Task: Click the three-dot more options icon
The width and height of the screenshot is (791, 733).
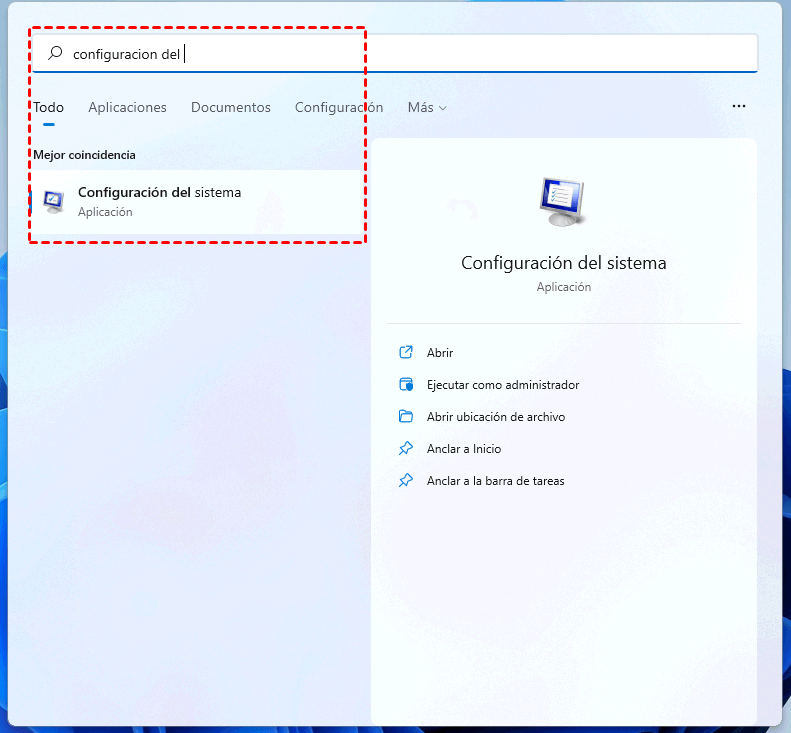Action: pos(739,106)
